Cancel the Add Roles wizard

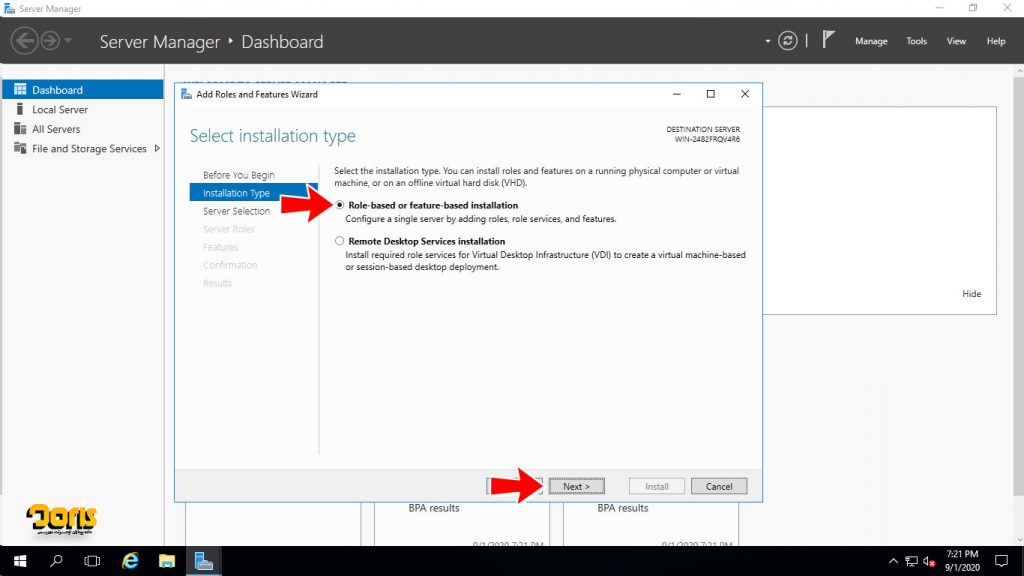coord(718,486)
